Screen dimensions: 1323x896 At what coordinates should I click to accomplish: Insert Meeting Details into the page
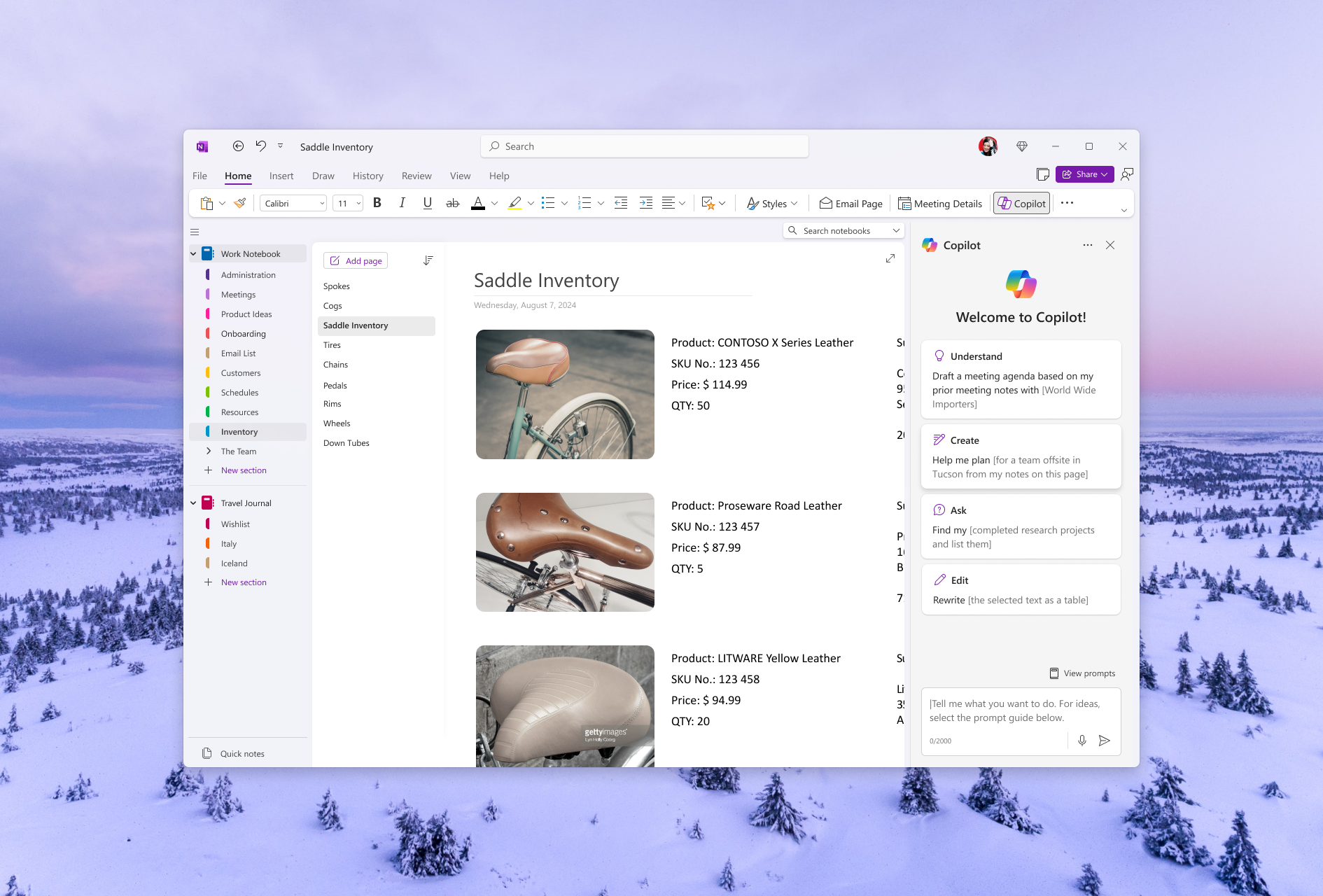(940, 203)
